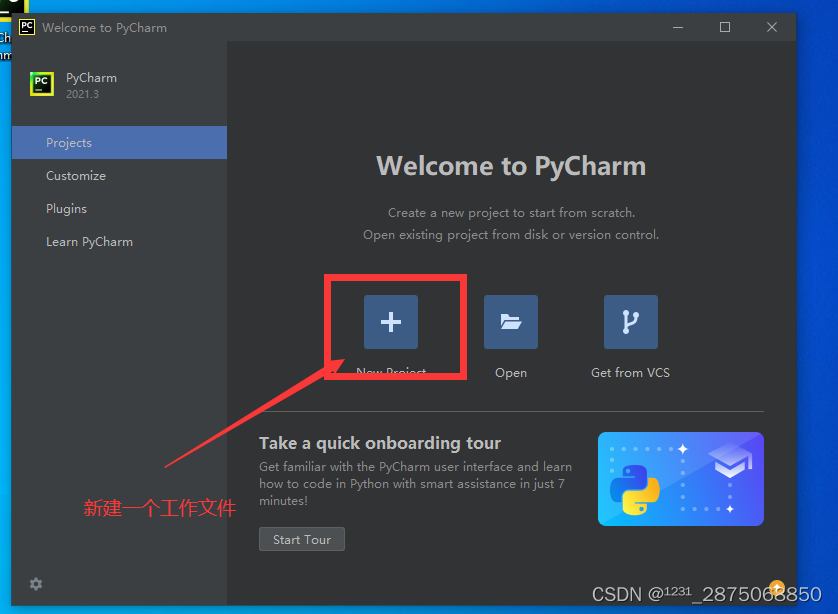
Task: Click the Open label under the folder
Action: [x=510, y=372]
